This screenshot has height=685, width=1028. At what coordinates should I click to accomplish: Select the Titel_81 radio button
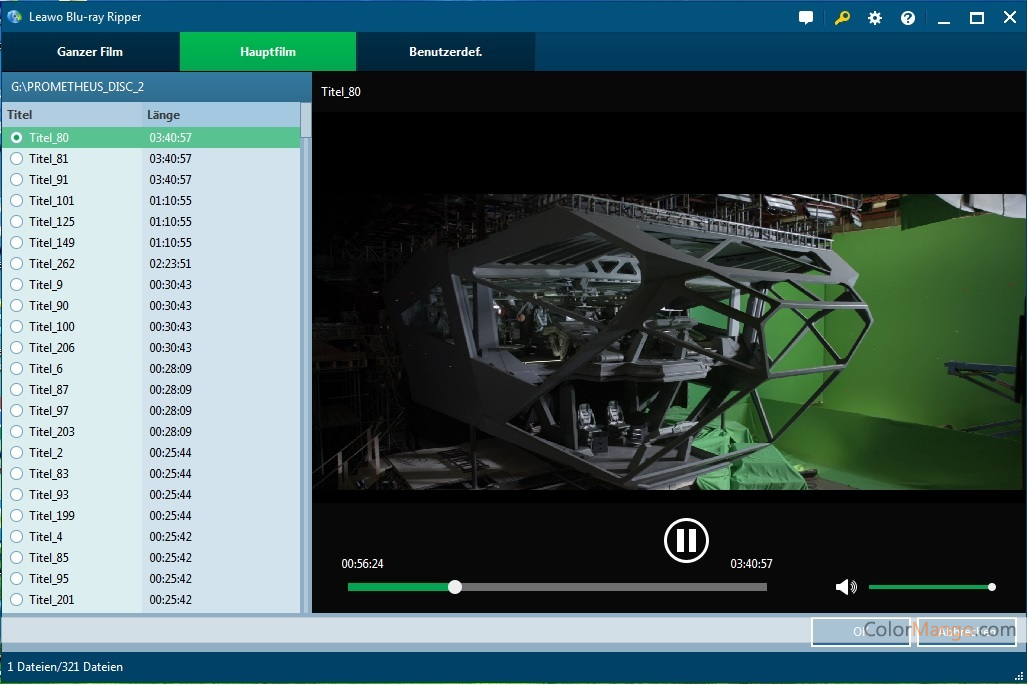coord(16,159)
